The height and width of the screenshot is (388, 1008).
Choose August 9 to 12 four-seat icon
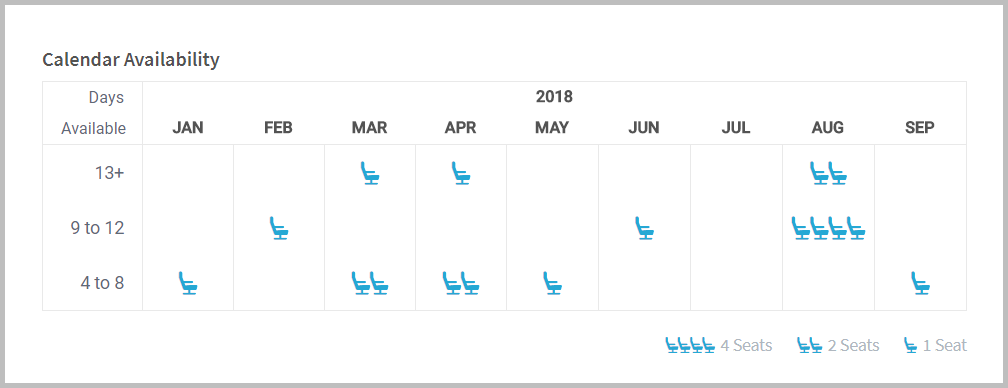pyautogui.click(x=828, y=228)
